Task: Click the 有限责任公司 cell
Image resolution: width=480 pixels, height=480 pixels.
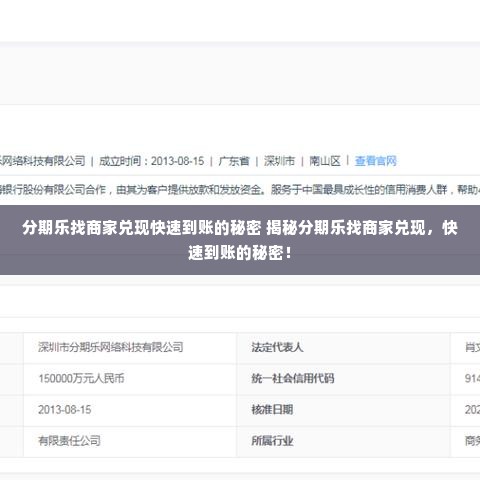Action: pos(130,441)
